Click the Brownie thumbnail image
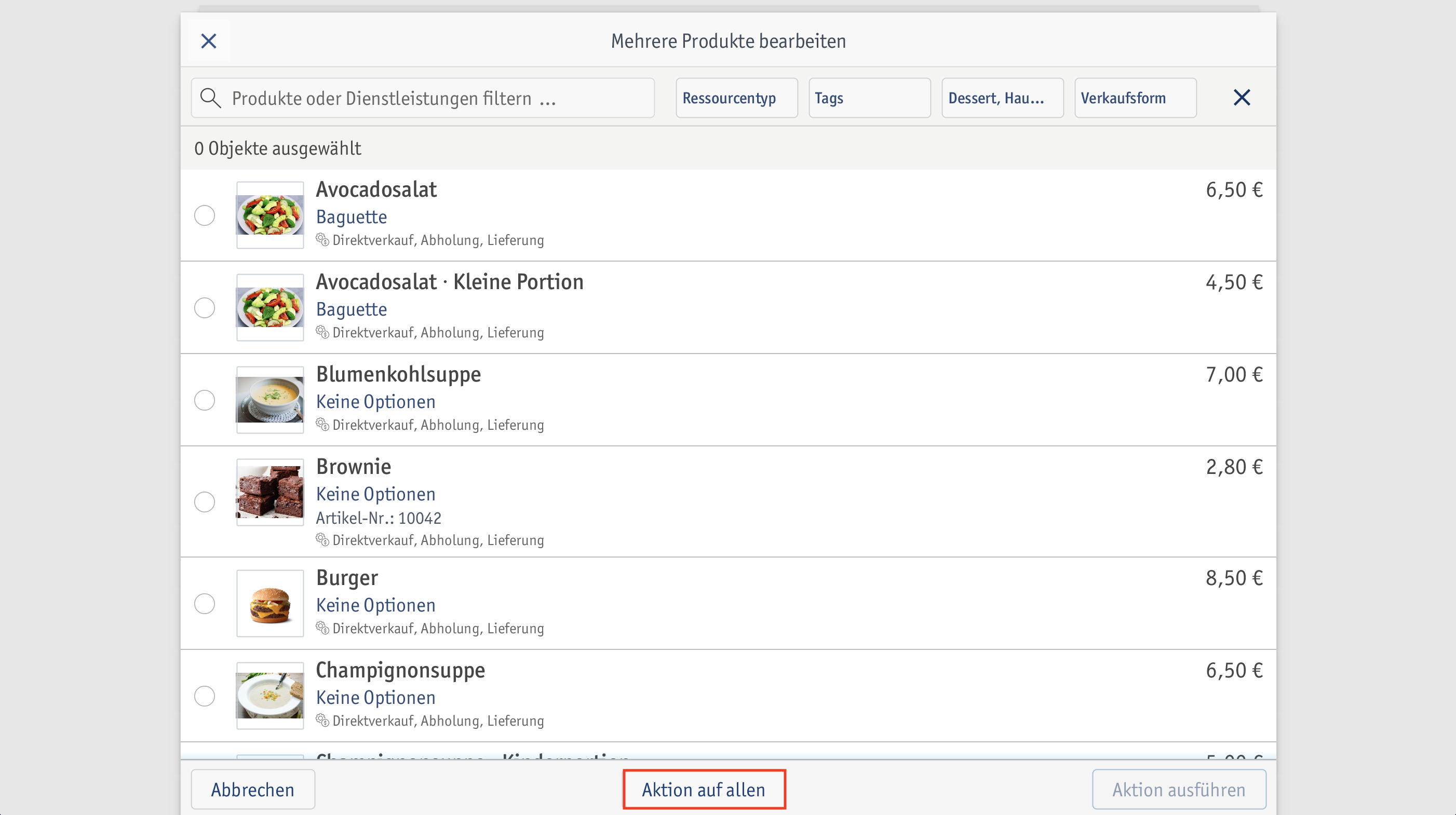Image resolution: width=1456 pixels, height=815 pixels. pos(270,492)
